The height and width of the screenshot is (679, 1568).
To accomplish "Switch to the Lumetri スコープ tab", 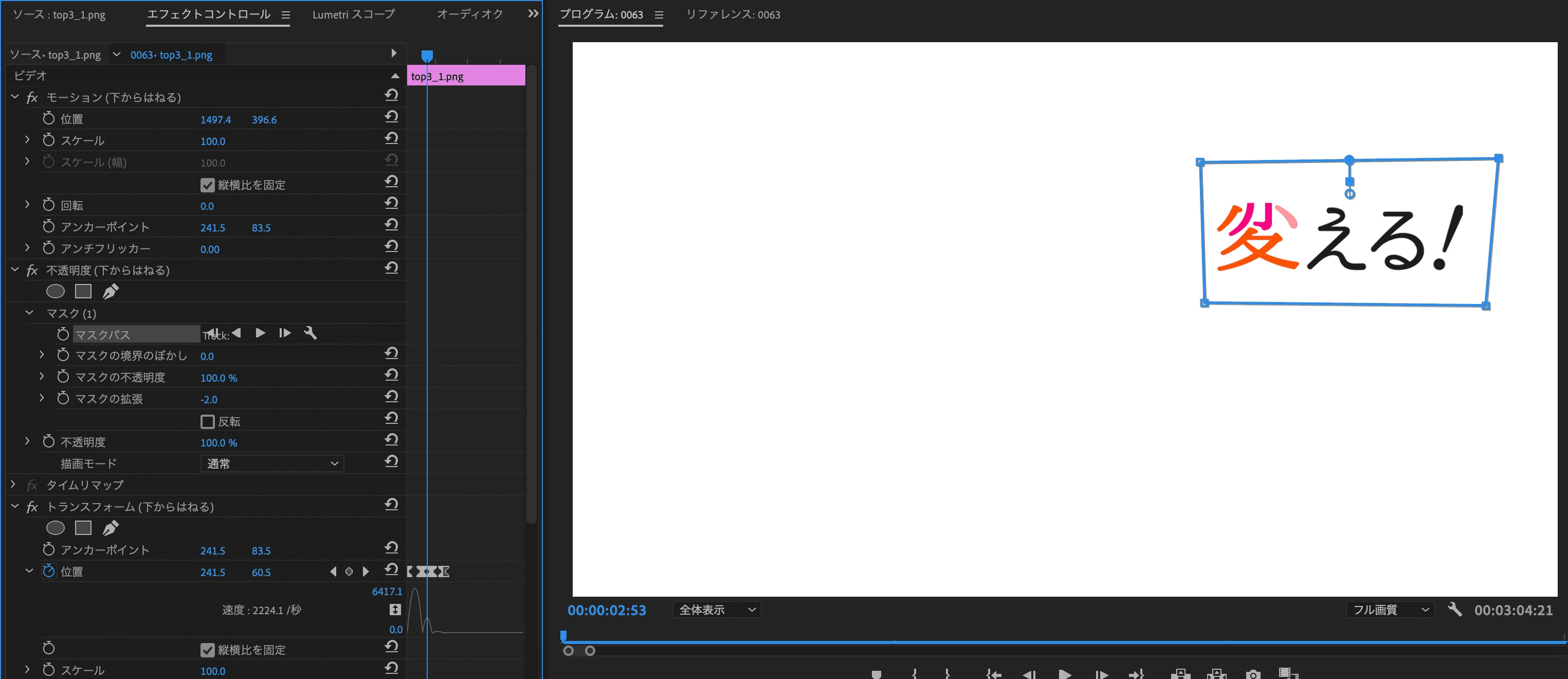I will pos(353,14).
